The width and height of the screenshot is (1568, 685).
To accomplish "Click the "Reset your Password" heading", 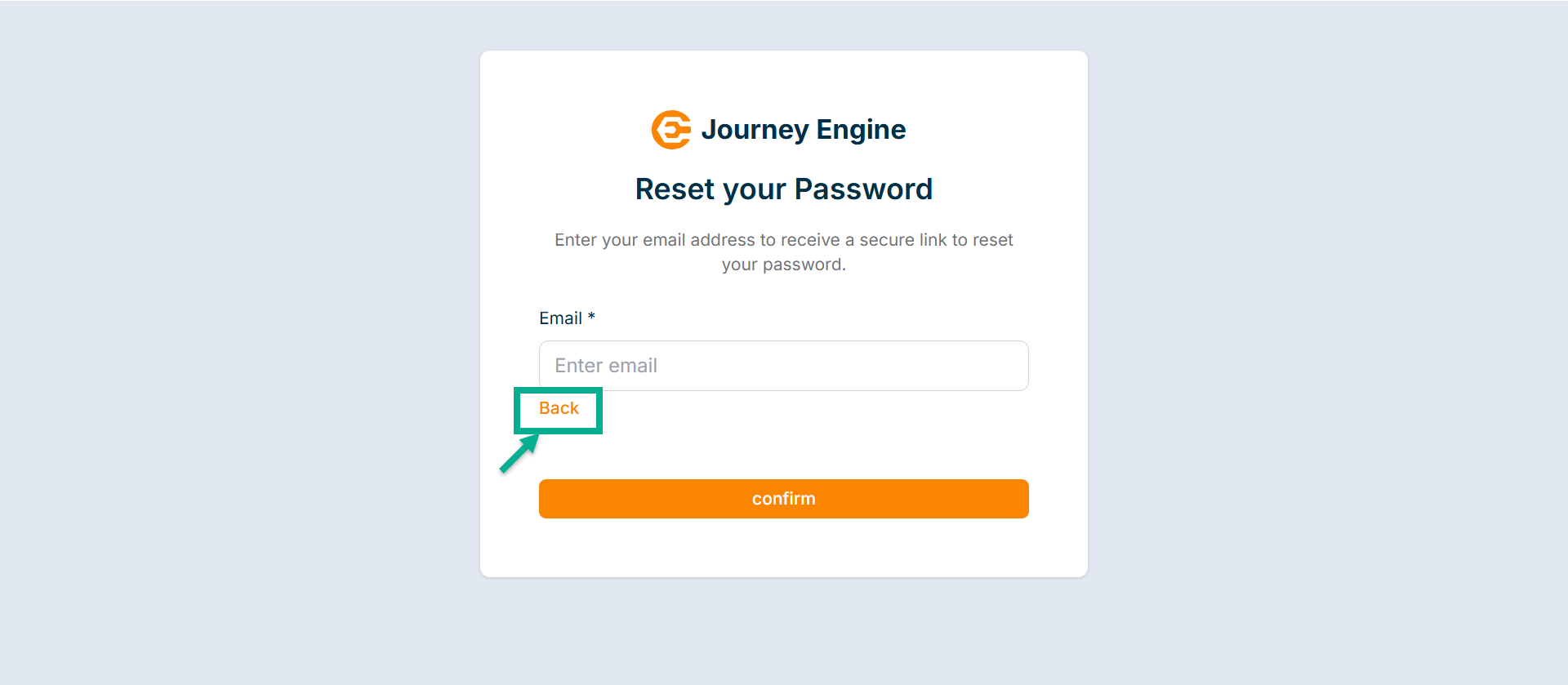I will (783, 189).
